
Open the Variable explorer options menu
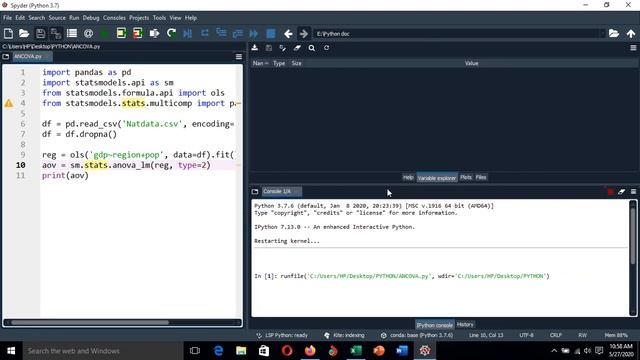pyautogui.click(x=633, y=48)
